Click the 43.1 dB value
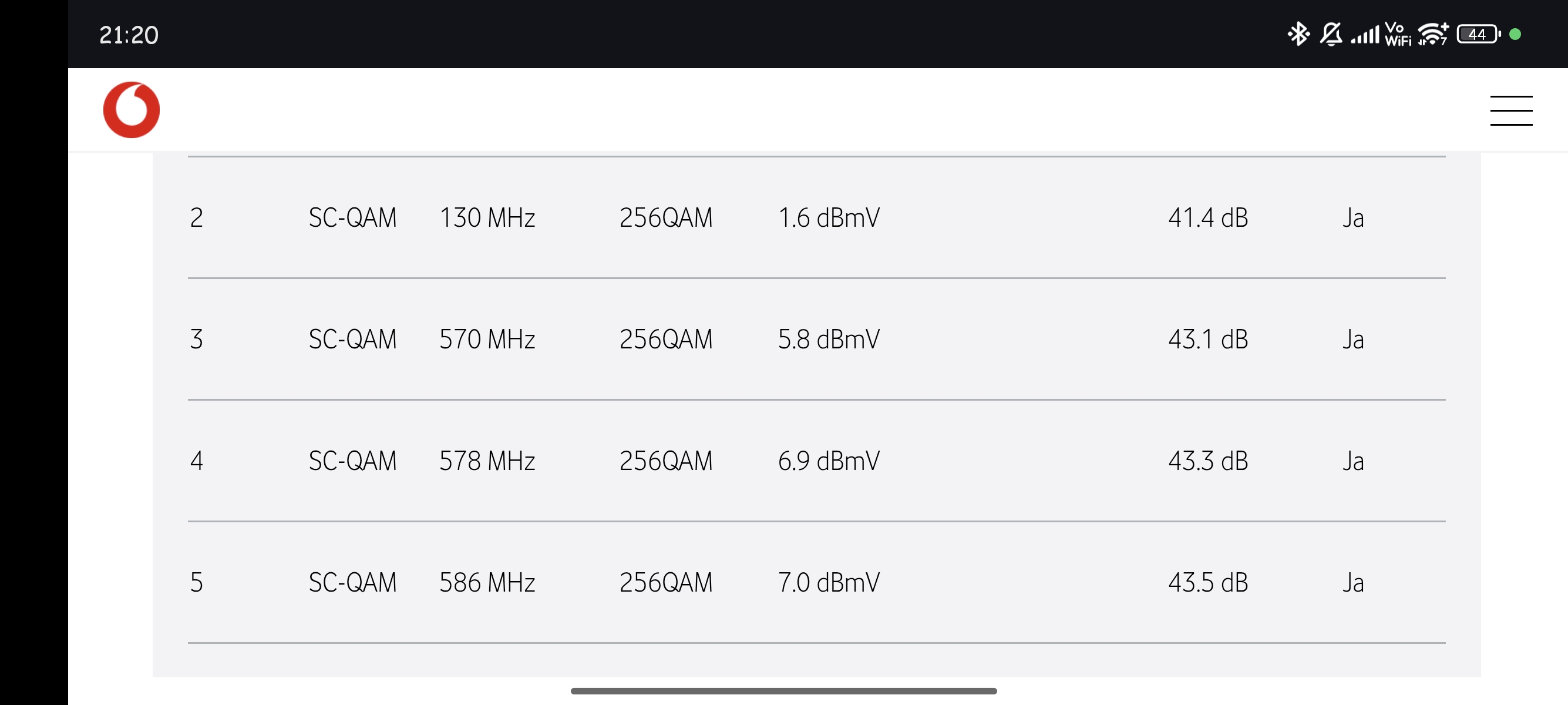This screenshot has width=1568, height=705. (1207, 340)
